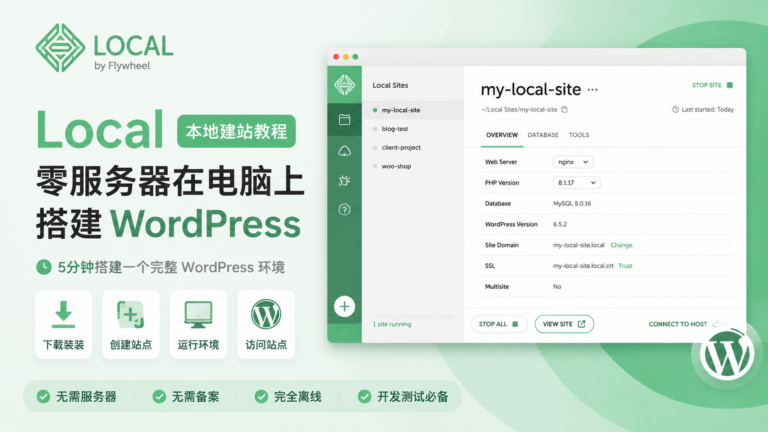Viewport: 768px width, 432px height.
Task: Click the ~/Local Sites/my-local-site path text
Action: 519,110
